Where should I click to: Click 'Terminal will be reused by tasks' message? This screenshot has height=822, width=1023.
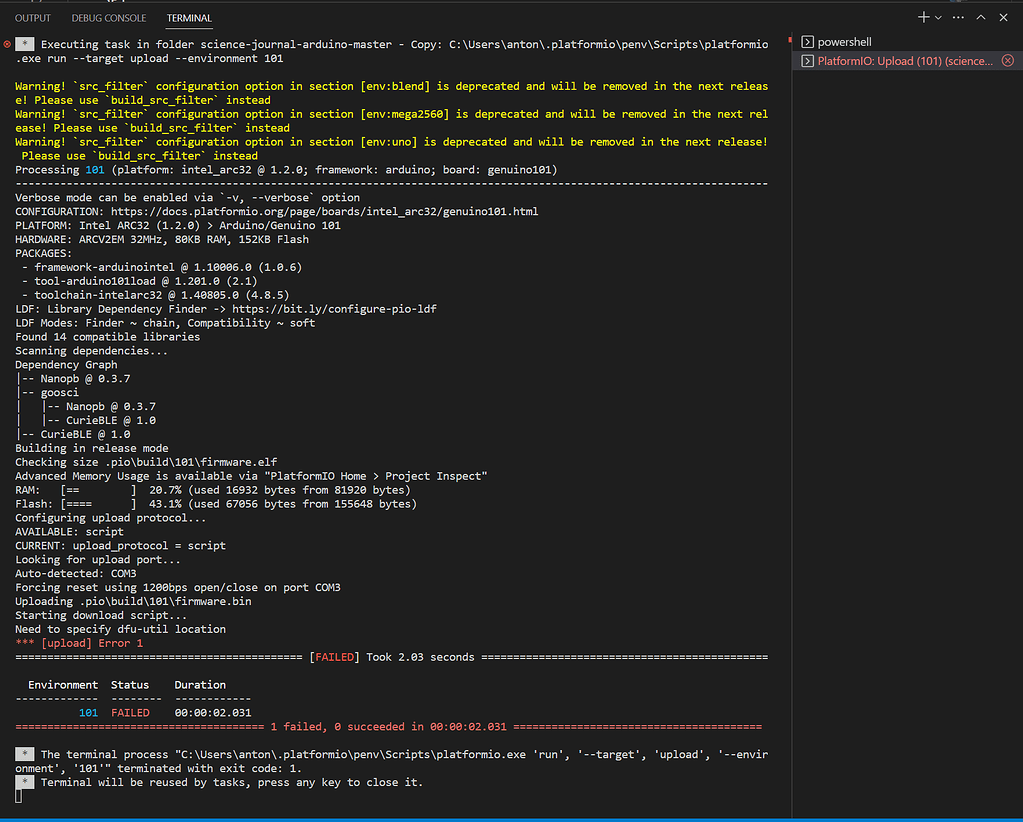point(232,782)
